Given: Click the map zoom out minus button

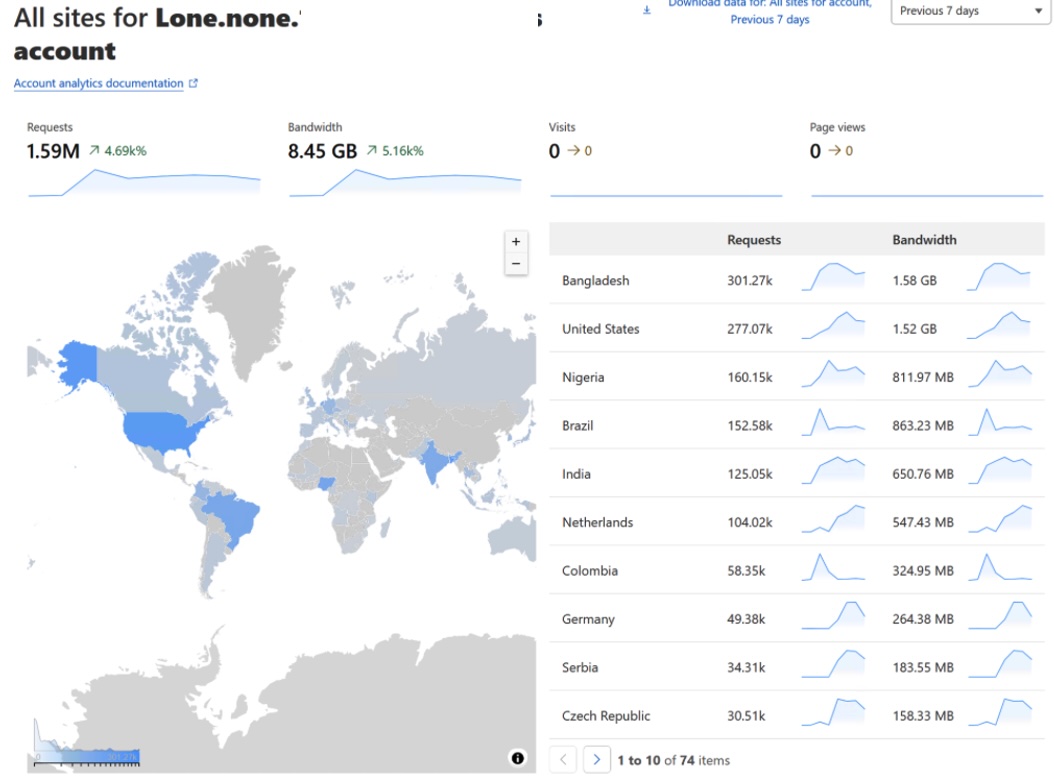Looking at the screenshot, I should [516, 264].
